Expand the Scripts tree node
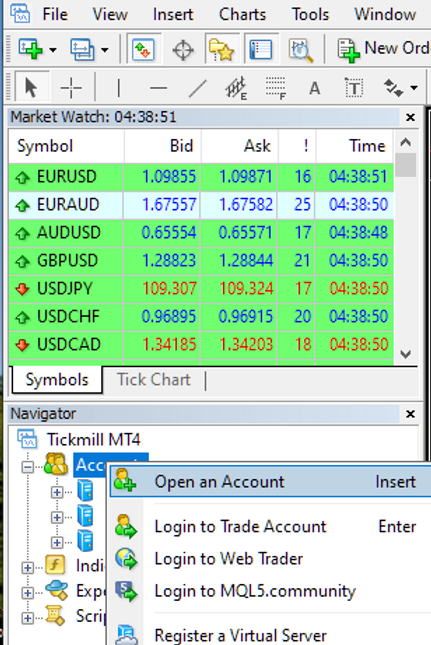 point(28,618)
